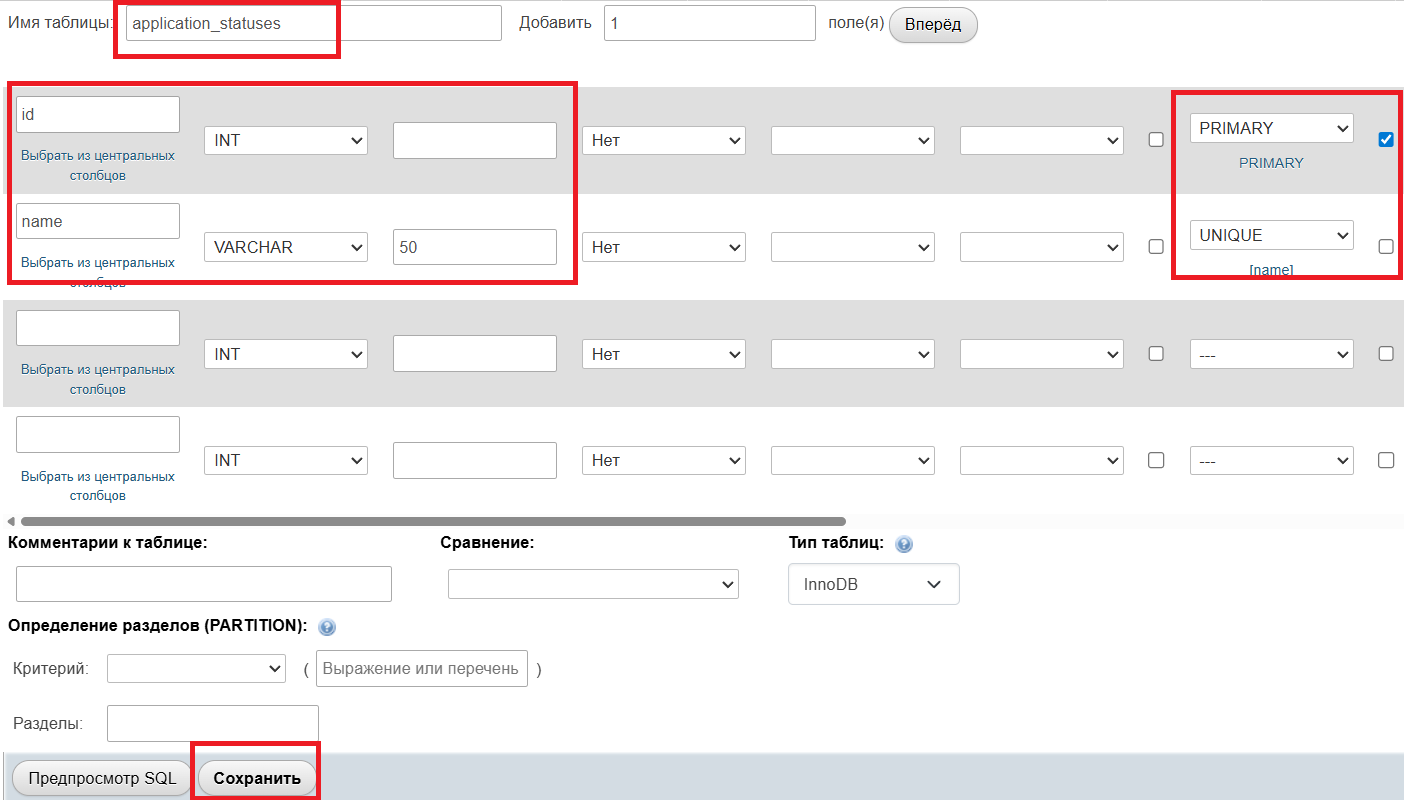
Task: Open the Сравнение collation dropdown
Action: (x=592, y=584)
